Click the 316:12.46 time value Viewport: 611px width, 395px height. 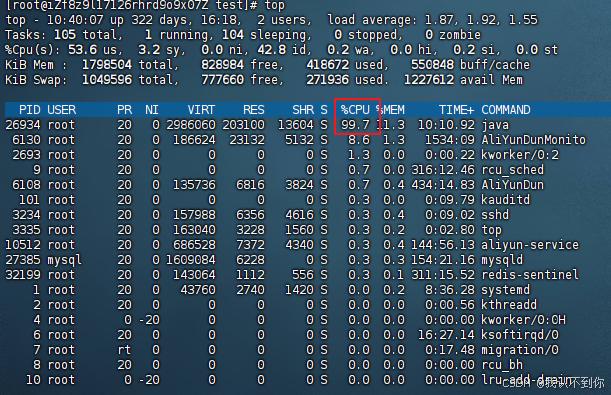(443, 170)
